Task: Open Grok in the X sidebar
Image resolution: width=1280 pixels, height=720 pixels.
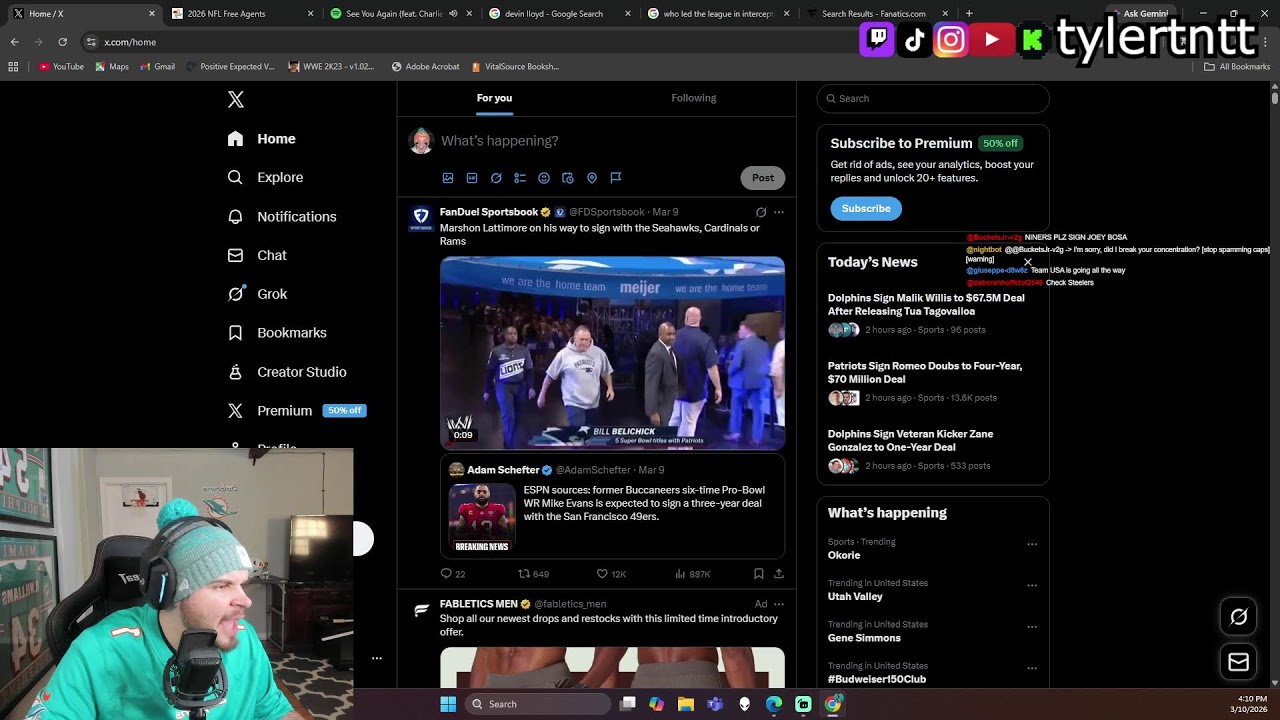Action: 257,294
